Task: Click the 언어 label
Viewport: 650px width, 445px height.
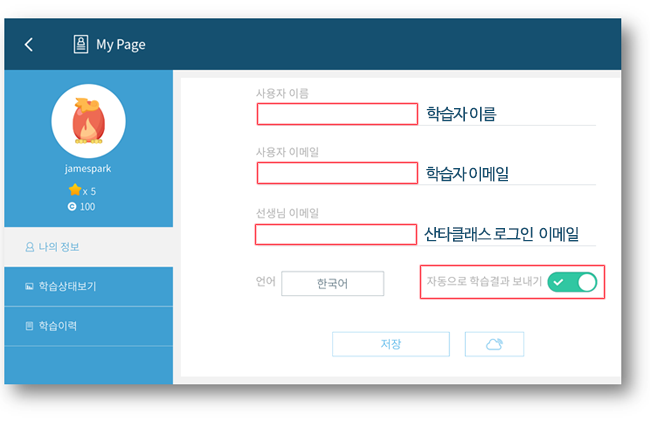Action: pyautogui.click(x=266, y=282)
